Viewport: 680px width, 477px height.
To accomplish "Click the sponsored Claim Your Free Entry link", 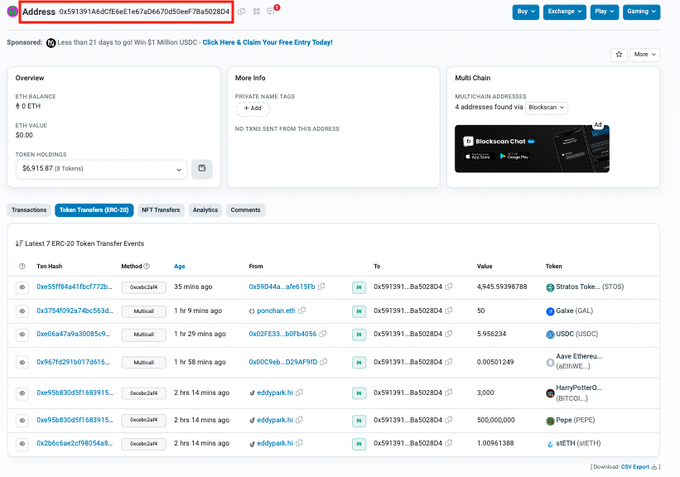I will point(268,42).
